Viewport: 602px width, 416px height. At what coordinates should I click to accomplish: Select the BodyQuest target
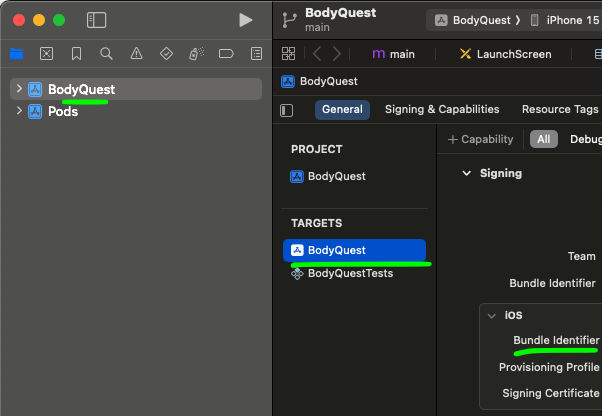354,250
